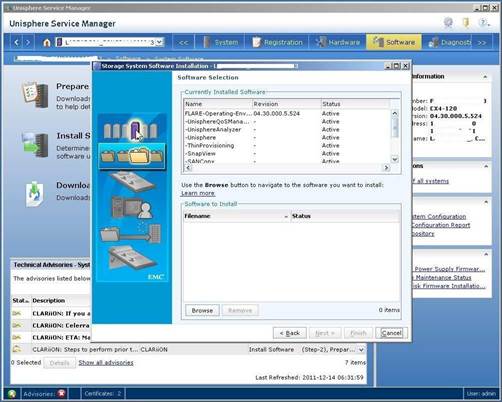Open the all systems link
The image size is (502, 402).
pyautogui.click(x=431, y=181)
